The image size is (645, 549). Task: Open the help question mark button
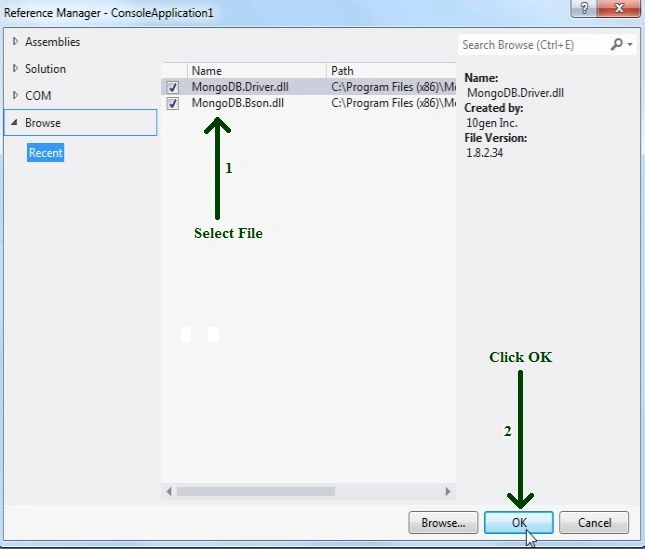point(584,8)
